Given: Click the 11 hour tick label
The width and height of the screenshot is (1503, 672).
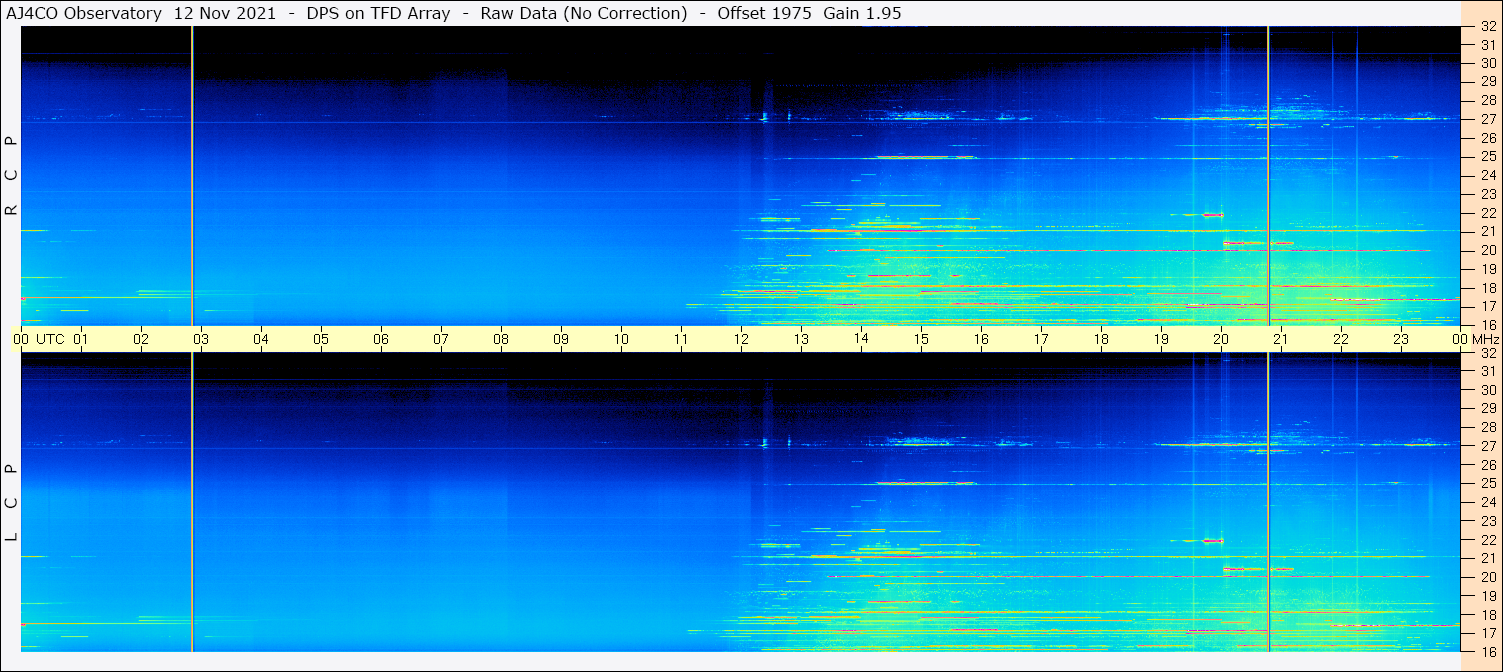Looking at the screenshot, I should (x=681, y=339).
